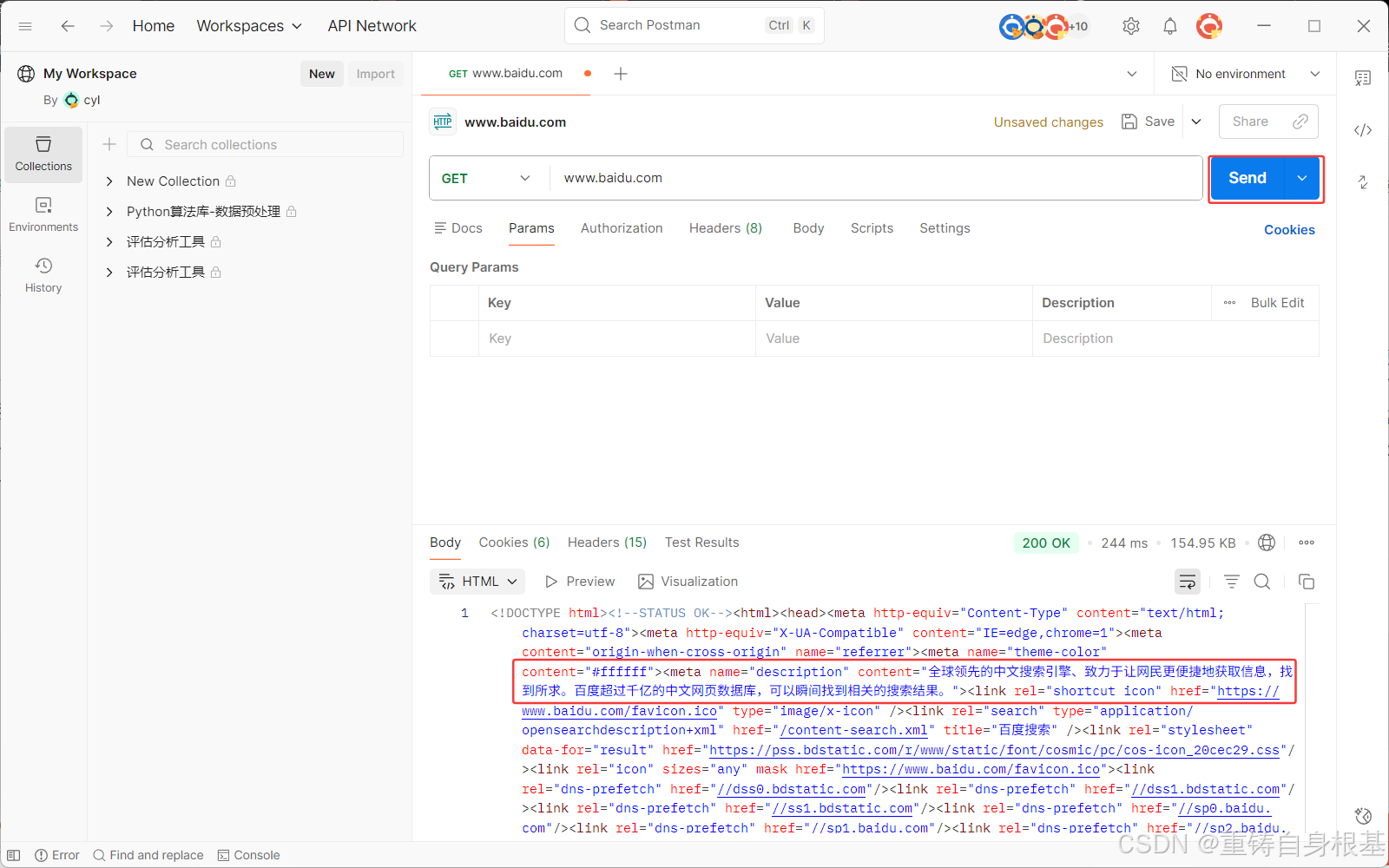
Task: Open the settings gear icon
Action: [1130, 26]
